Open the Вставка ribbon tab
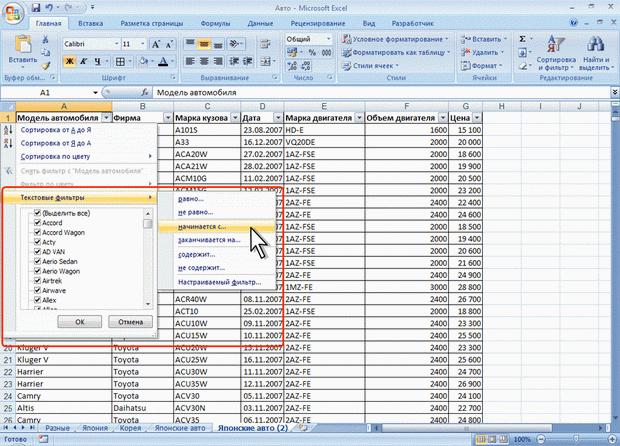620x446 pixels. click(91, 23)
